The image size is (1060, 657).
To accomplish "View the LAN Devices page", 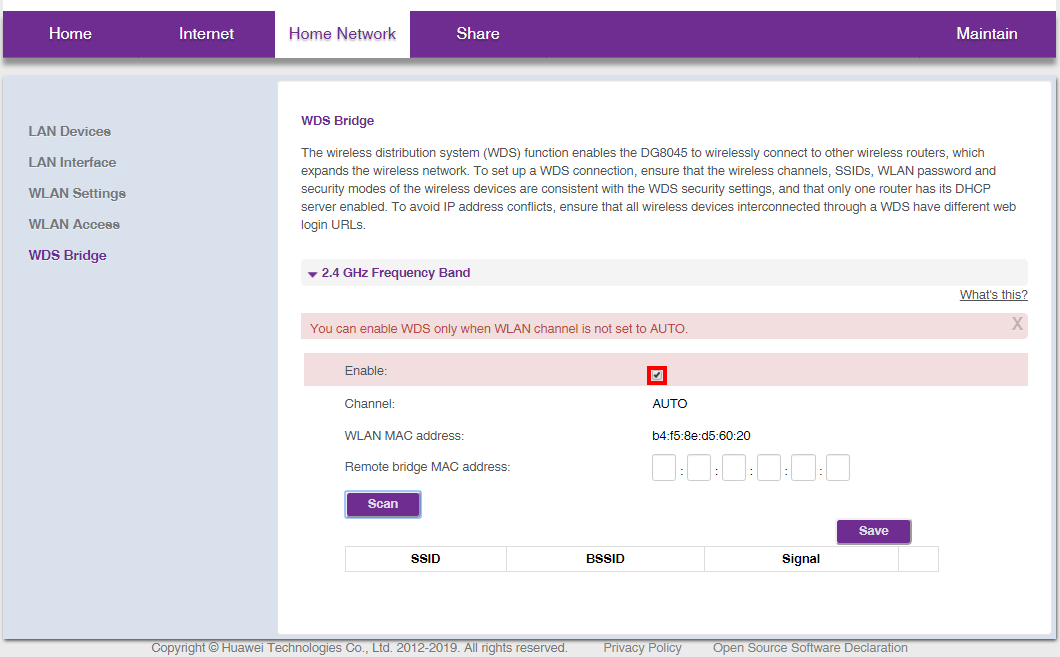I will (x=70, y=131).
